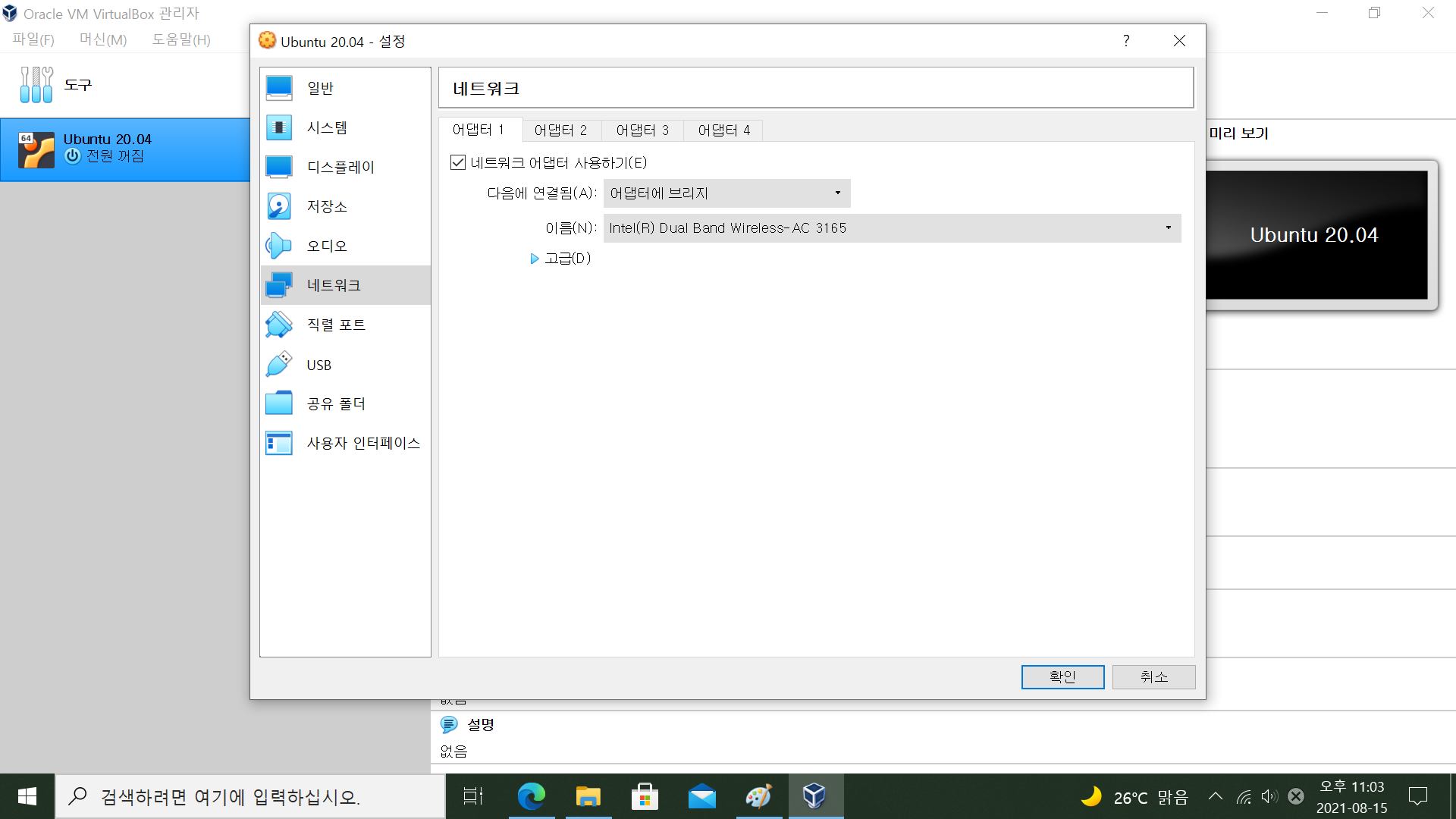Open the 도움말(H) menu

coord(181,39)
